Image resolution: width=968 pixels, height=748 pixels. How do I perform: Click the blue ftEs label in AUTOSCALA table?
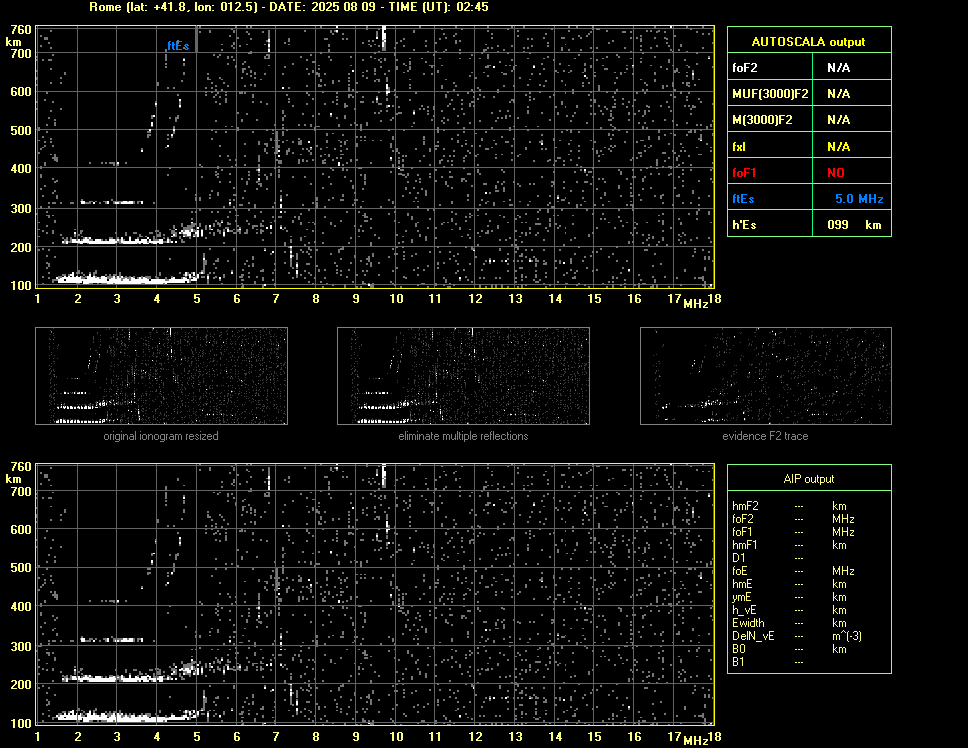[743, 199]
